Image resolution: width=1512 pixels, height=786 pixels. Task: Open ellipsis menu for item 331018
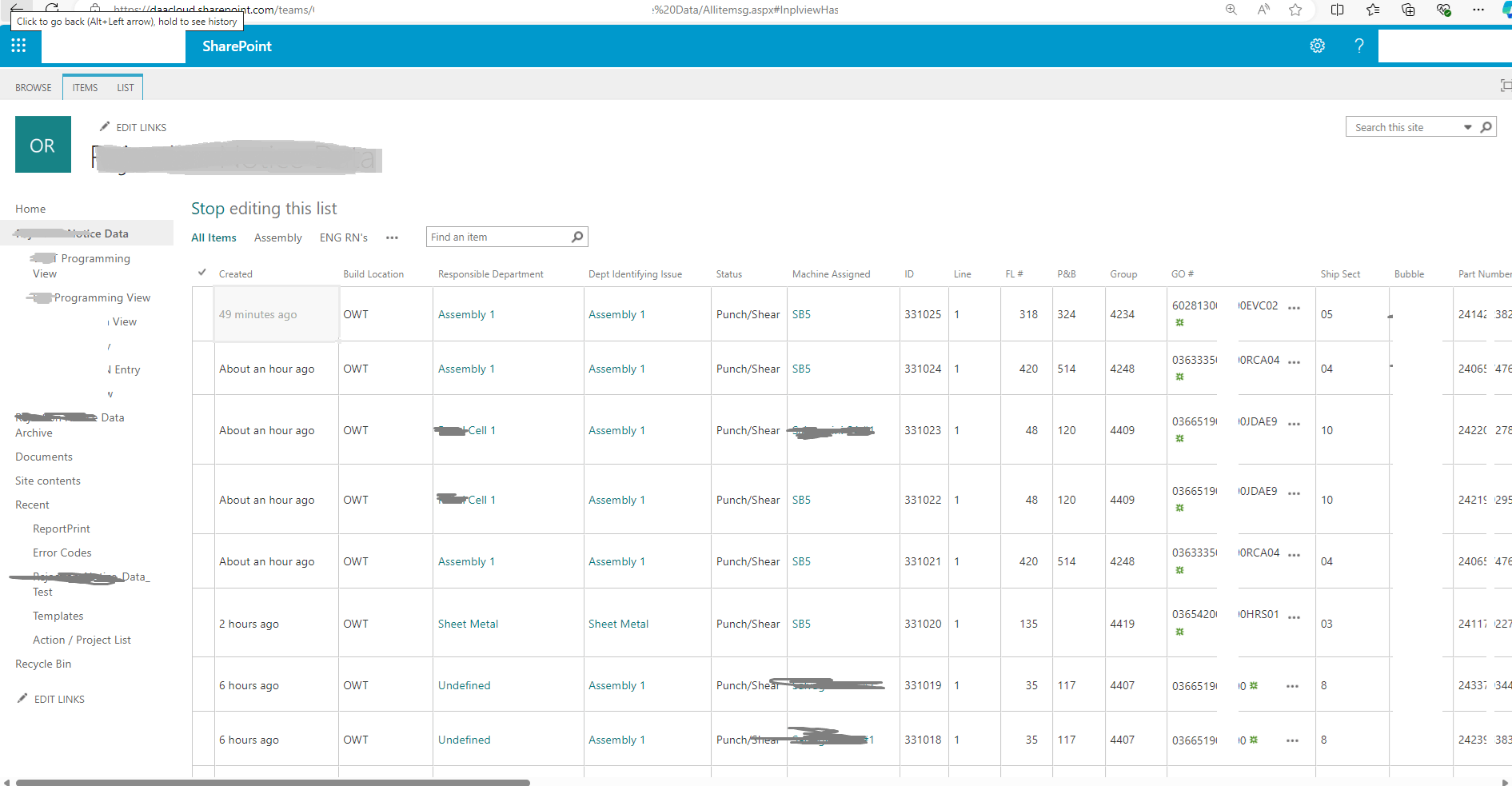pyautogui.click(x=1292, y=740)
